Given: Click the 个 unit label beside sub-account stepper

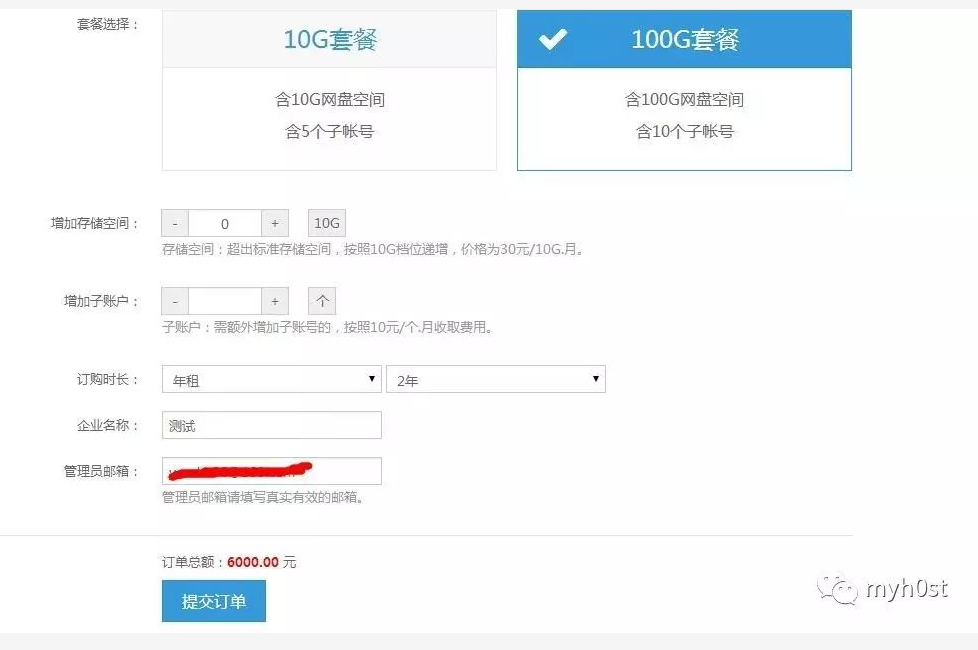Looking at the screenshot, I should [x=321, y=300].
